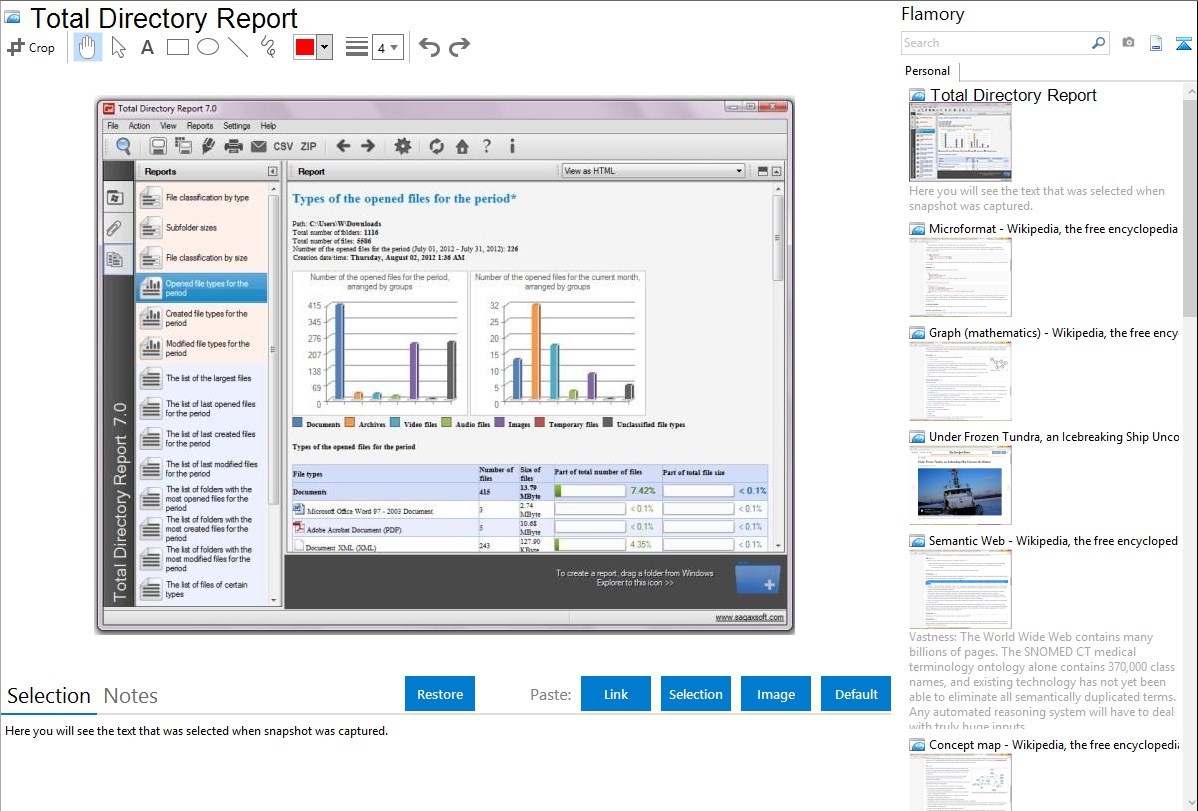Click the red color swatch
Screen dimensions: 1198x811
pyautogui.click(x=305, y=47)
